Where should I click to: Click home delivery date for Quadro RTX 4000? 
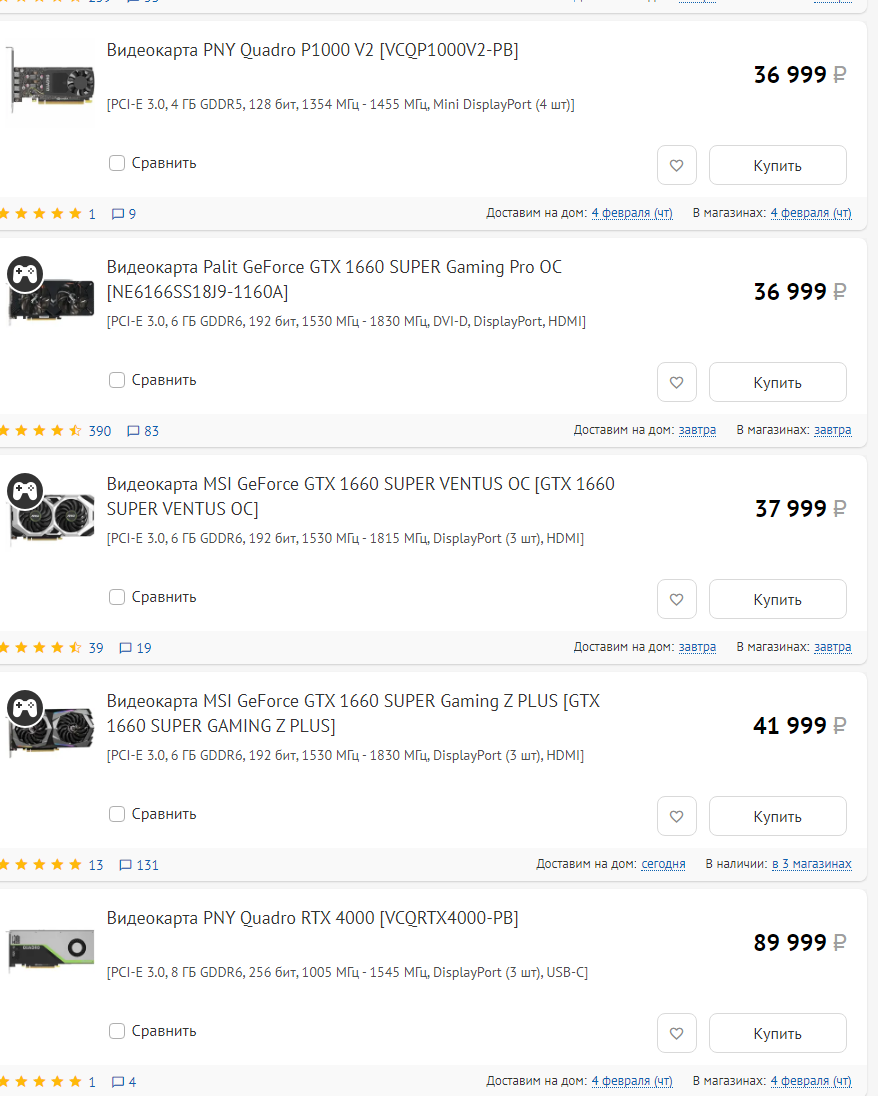tap(632, 1081)
